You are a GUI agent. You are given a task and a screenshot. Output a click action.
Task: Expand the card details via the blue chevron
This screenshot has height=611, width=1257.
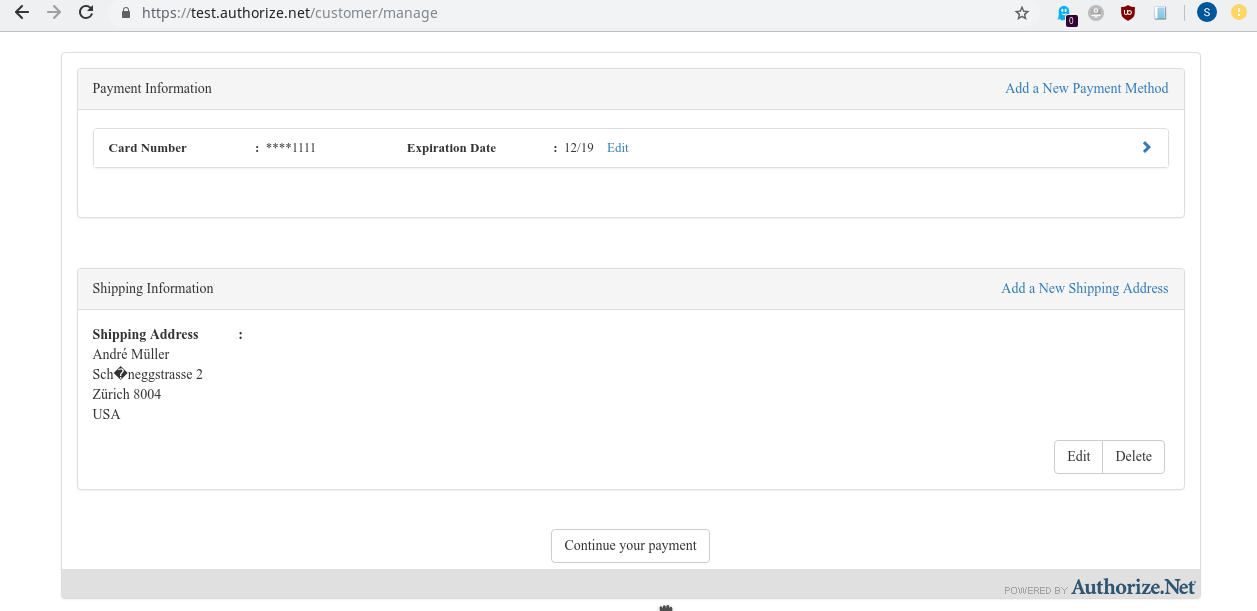click(1146, 147)
